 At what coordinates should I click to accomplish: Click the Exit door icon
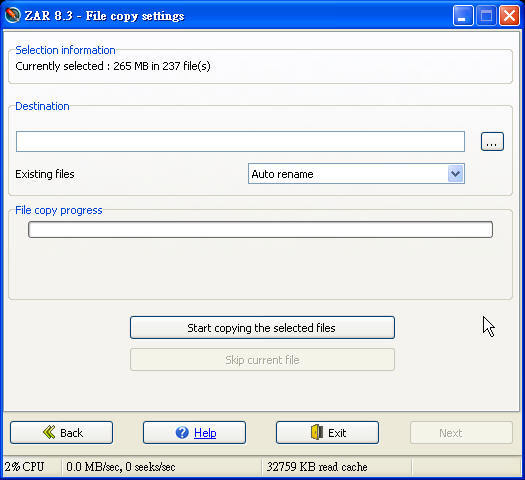click(317, 432)
